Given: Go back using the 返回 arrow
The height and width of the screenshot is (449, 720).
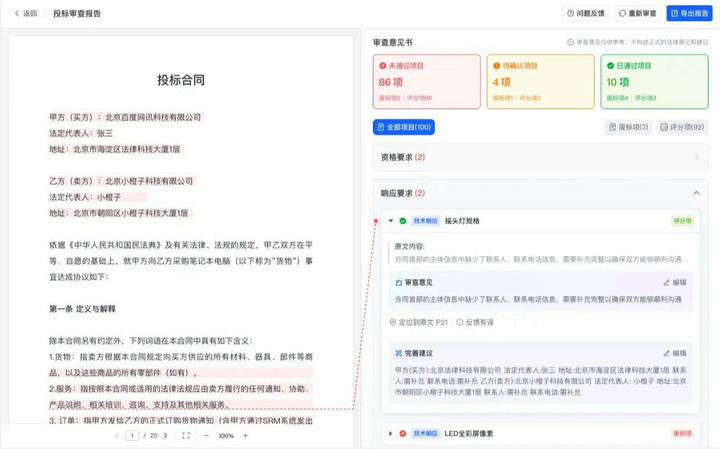Looking at the screenshot, I should [x=25, y=13].
